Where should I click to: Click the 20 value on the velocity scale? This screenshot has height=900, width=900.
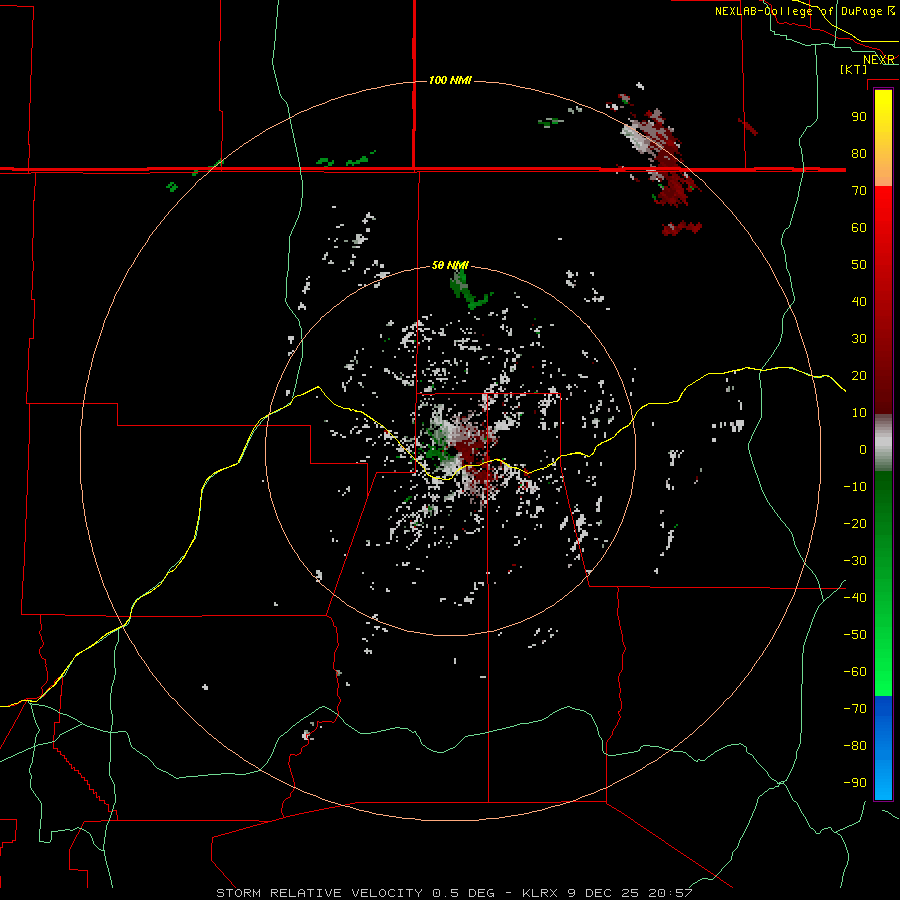point(859,375)
